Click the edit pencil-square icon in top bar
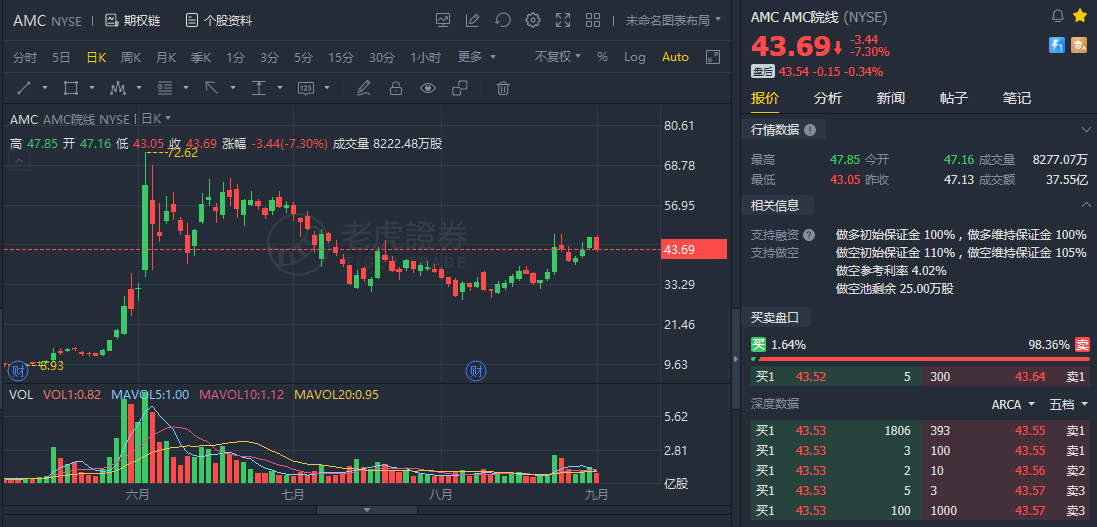Screen dimensions: 1097x527 (x=473, y=20)
